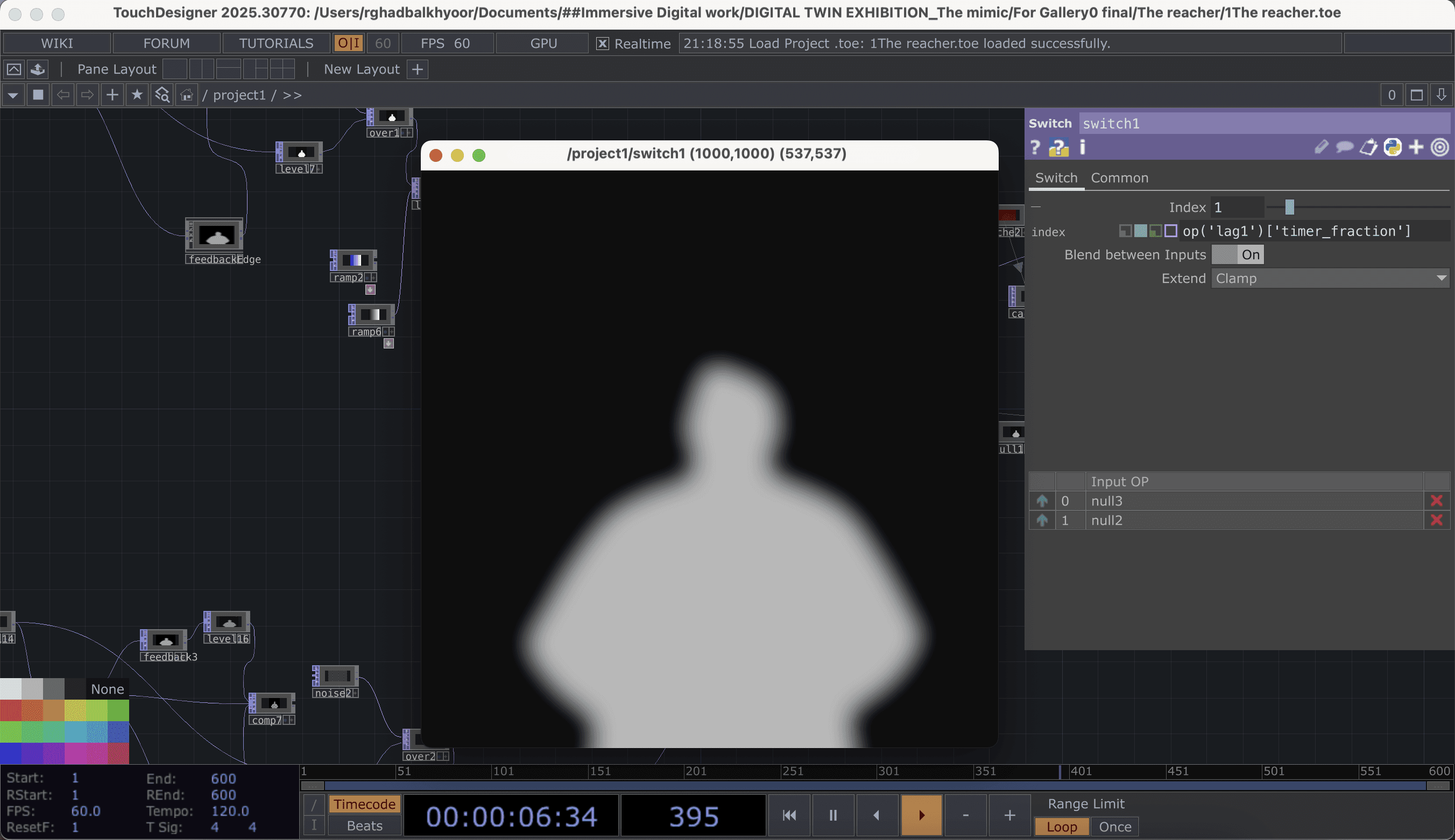Toggle Blend between Inputs switch

[x=1238, y=254]
